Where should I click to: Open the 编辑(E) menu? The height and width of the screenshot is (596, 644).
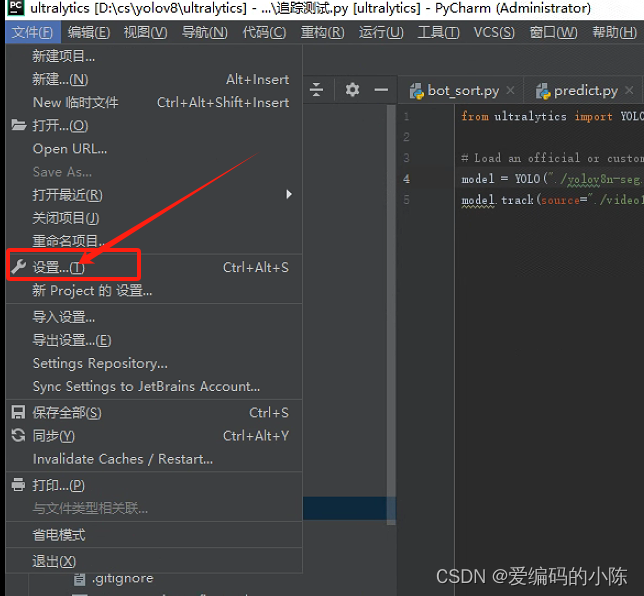click(x=89, y=32)
